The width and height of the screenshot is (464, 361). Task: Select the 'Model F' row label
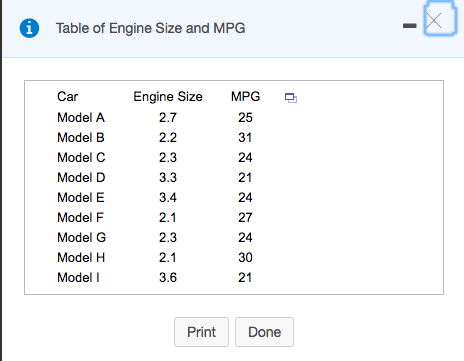[x=80, y=217]
